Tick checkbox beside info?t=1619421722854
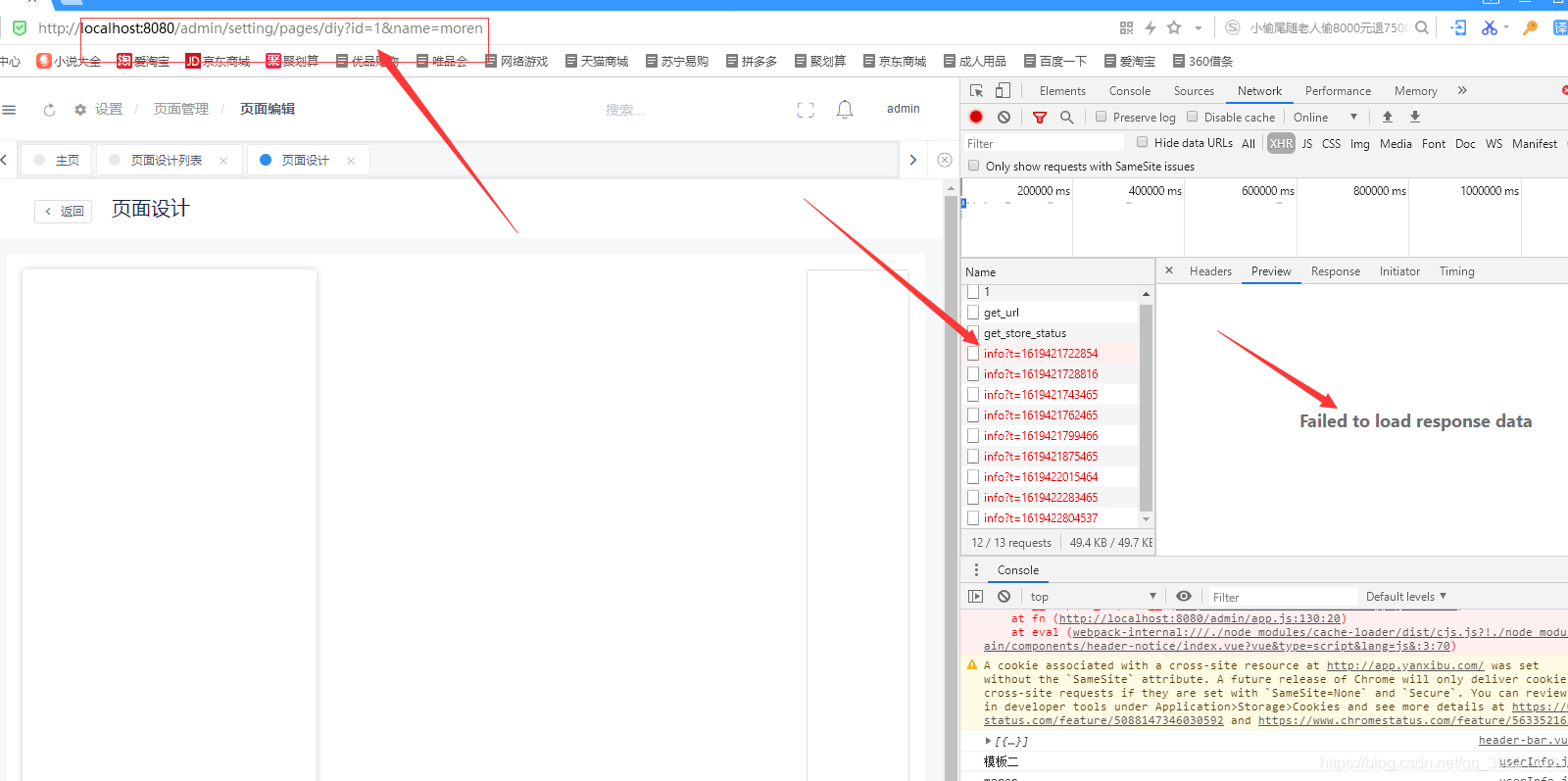 [x=973, y=353]
